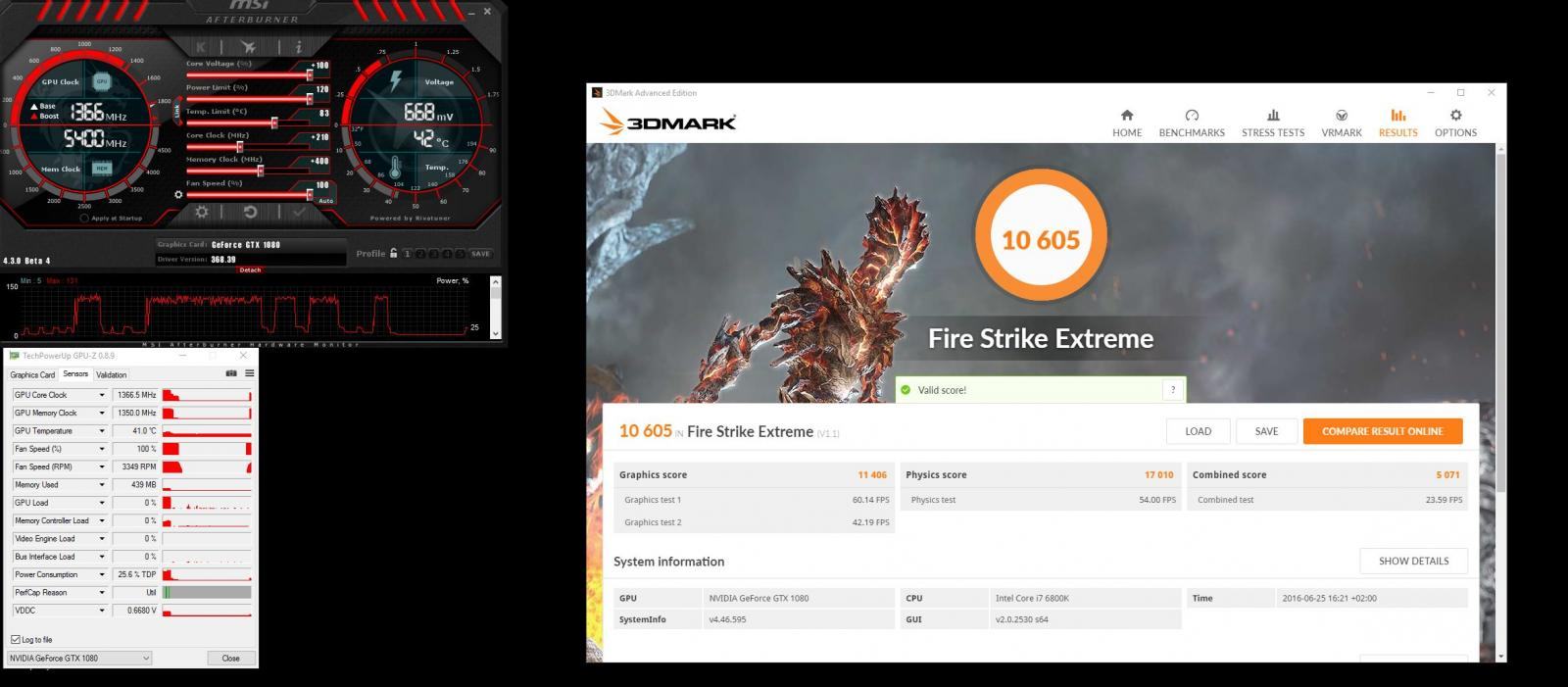Open the 3DMark BENCHMARKS section
The width and height of the screenshot is (1568, 687).
click(x=1192, y=123)
